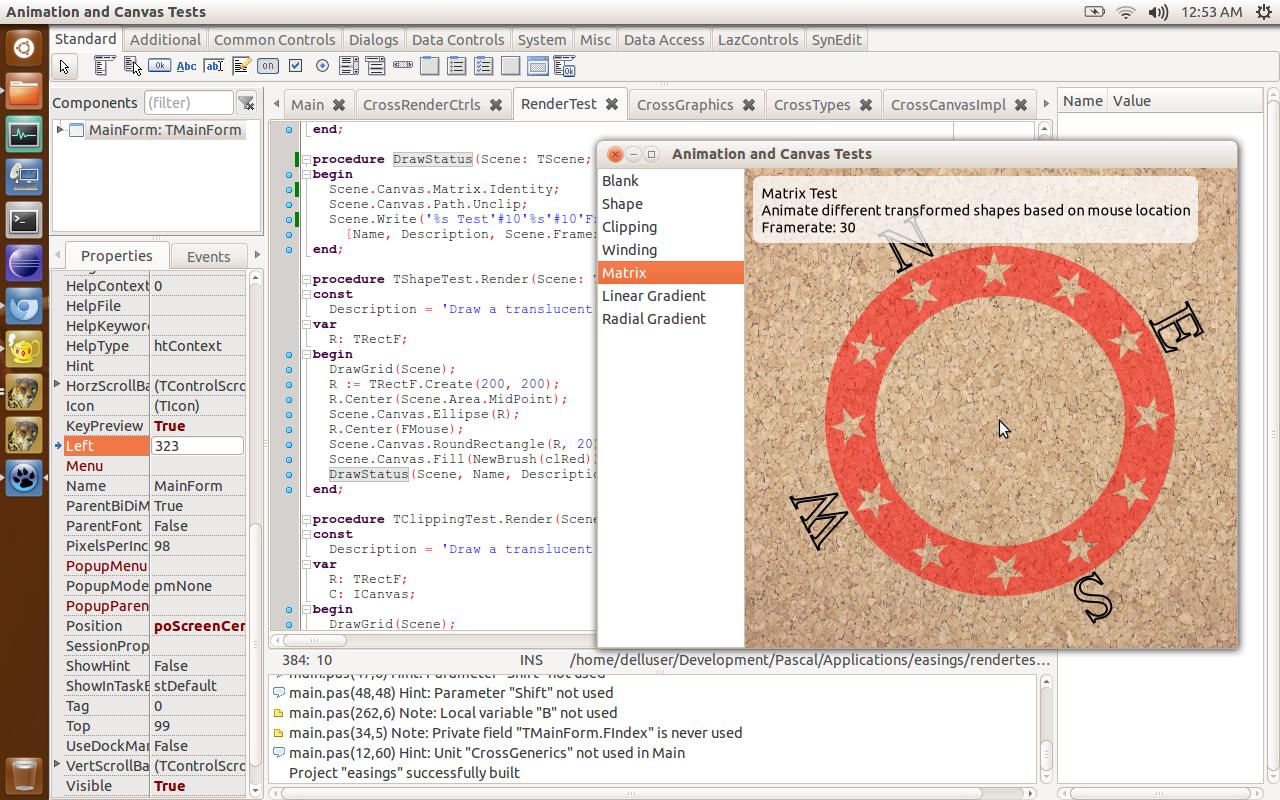This screenshot has width=1280, height=800.
Task: Select the Radial Gradient test
Action: (671, 319)
